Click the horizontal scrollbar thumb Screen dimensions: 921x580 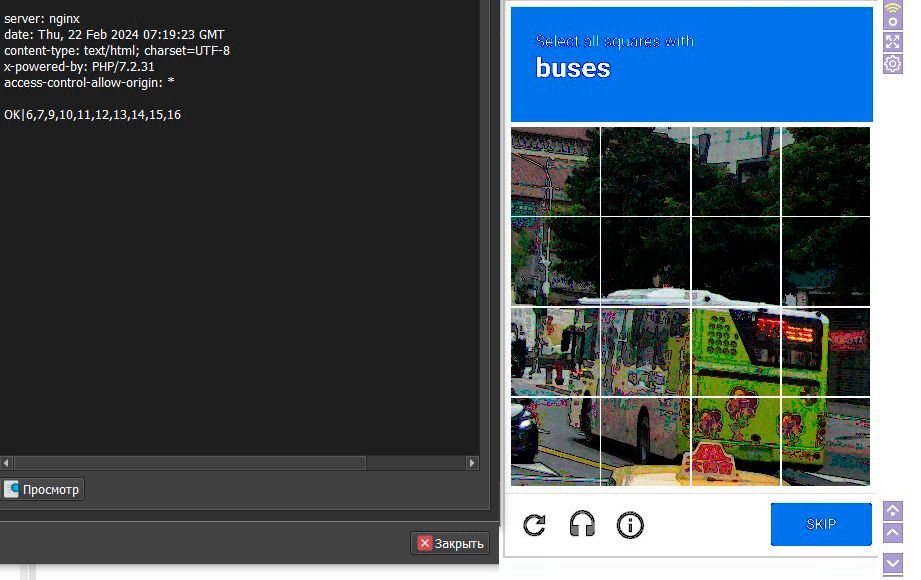click(190, 463)
